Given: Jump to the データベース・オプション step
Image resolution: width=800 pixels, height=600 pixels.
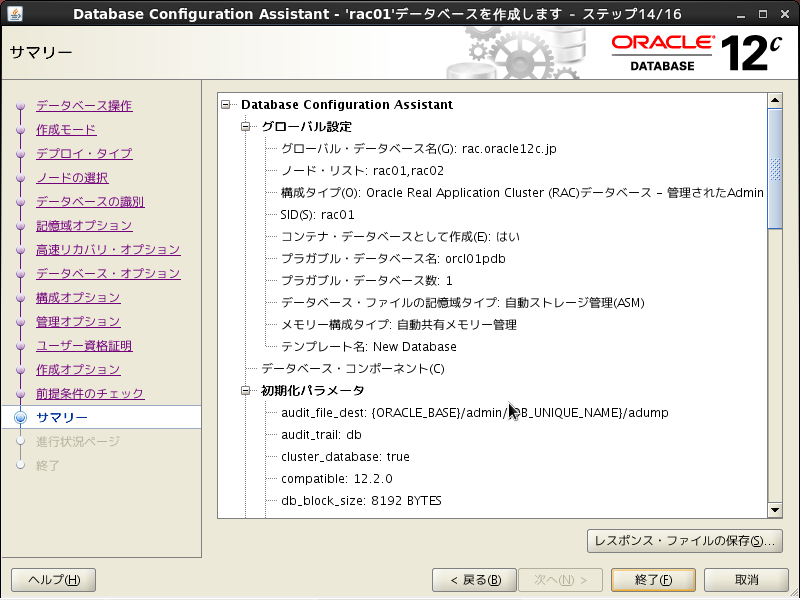Looking at the screenshot, I should 108,273.
